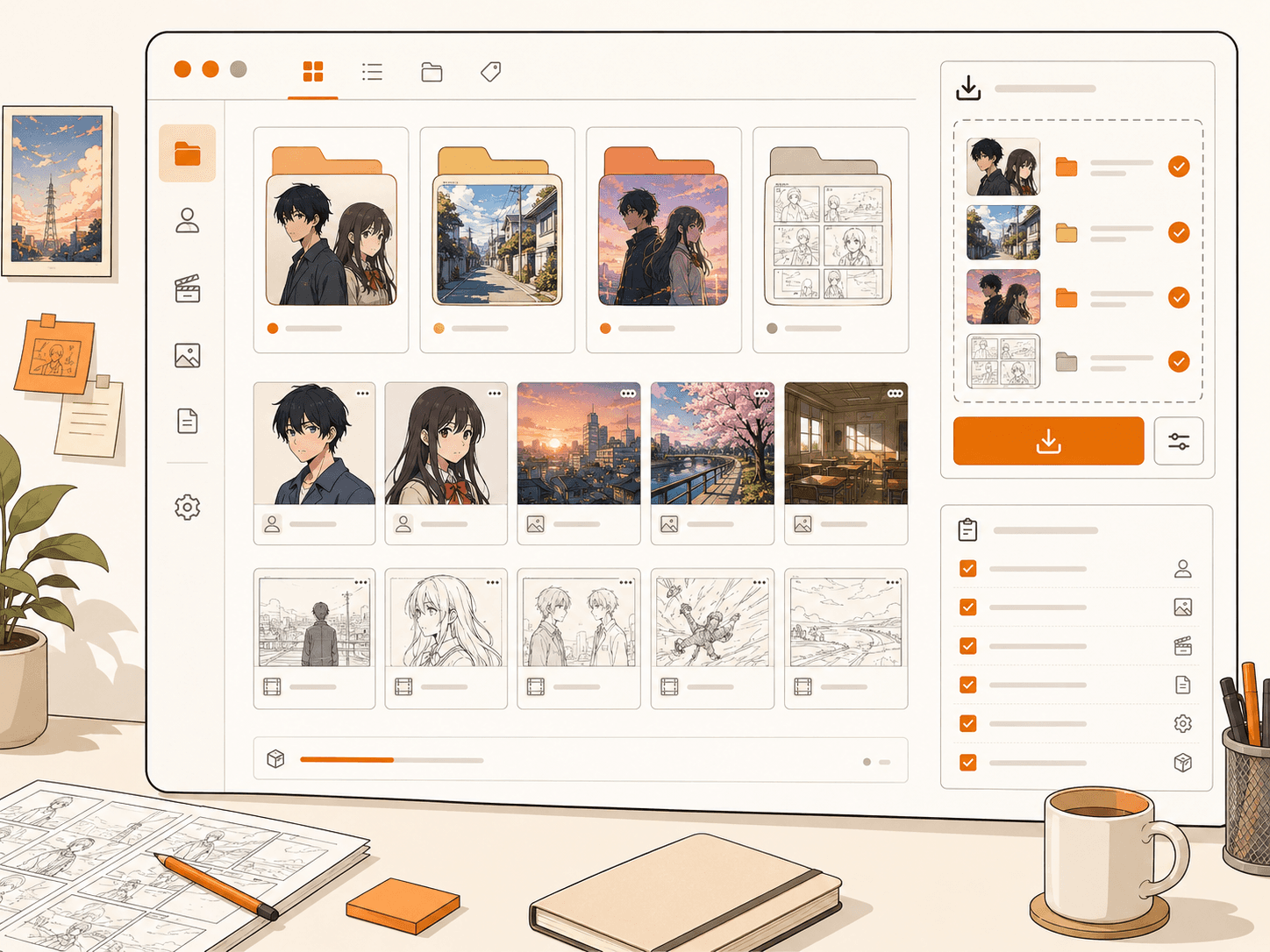The height and width of the screenshot is (952, 1270).
Task: Click the boy and girl thumbnail in export list
Action: coord(1003,167)
